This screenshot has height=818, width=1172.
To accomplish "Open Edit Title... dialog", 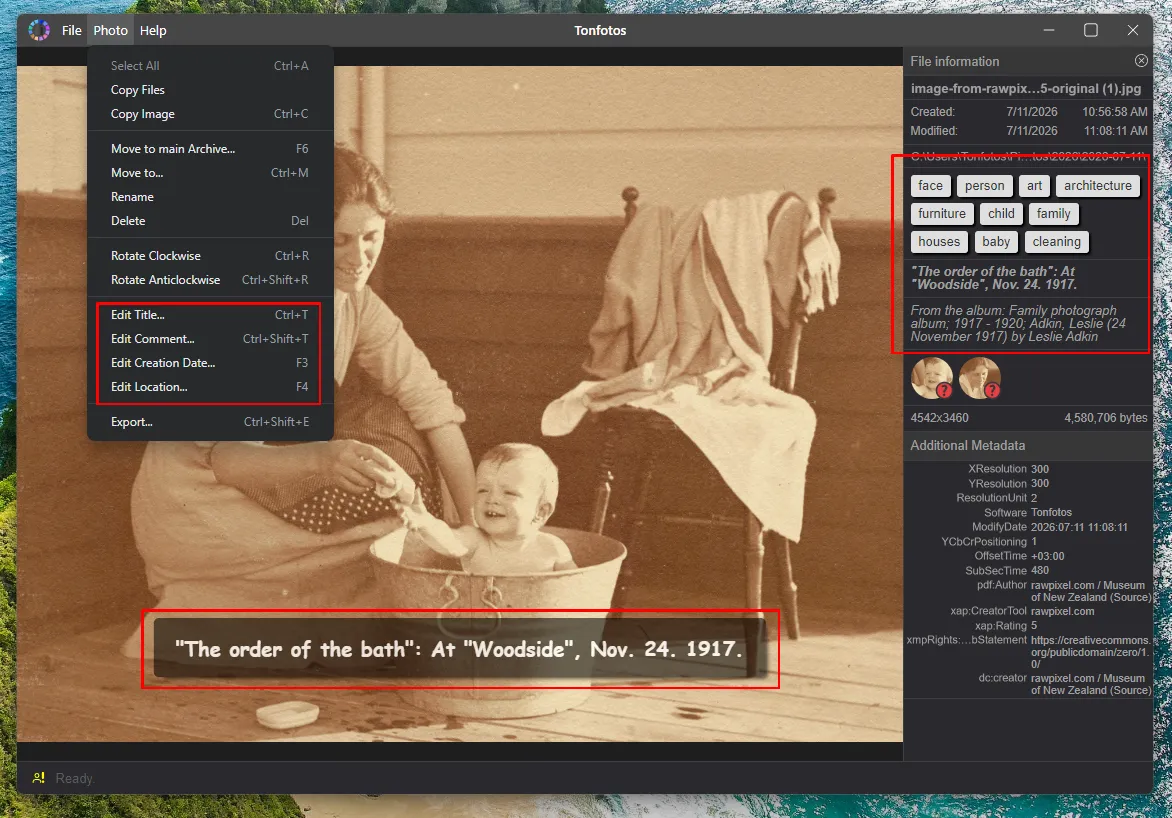I will 209,315.
